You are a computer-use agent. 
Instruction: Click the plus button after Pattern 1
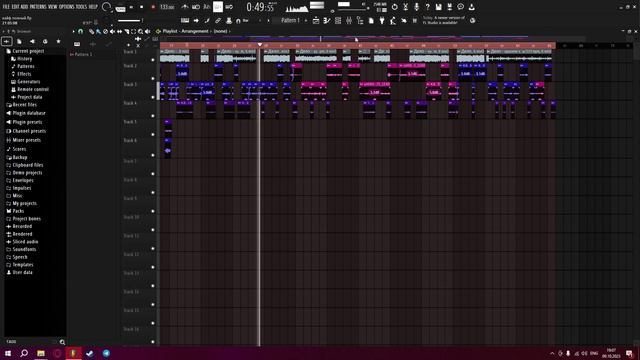(306, 20)
